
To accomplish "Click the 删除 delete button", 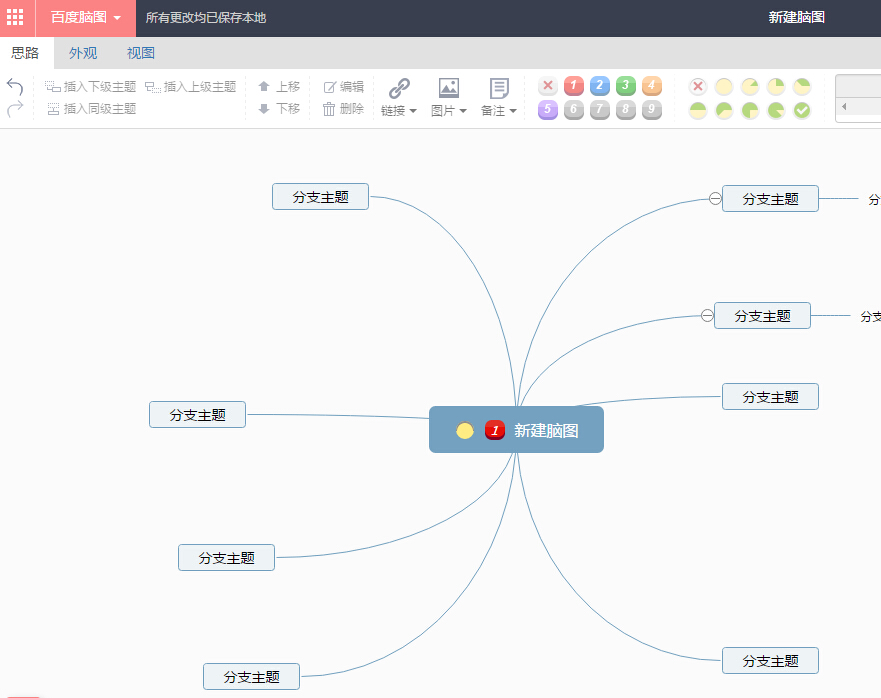I will pyautogui.click(x=345, y=110).
